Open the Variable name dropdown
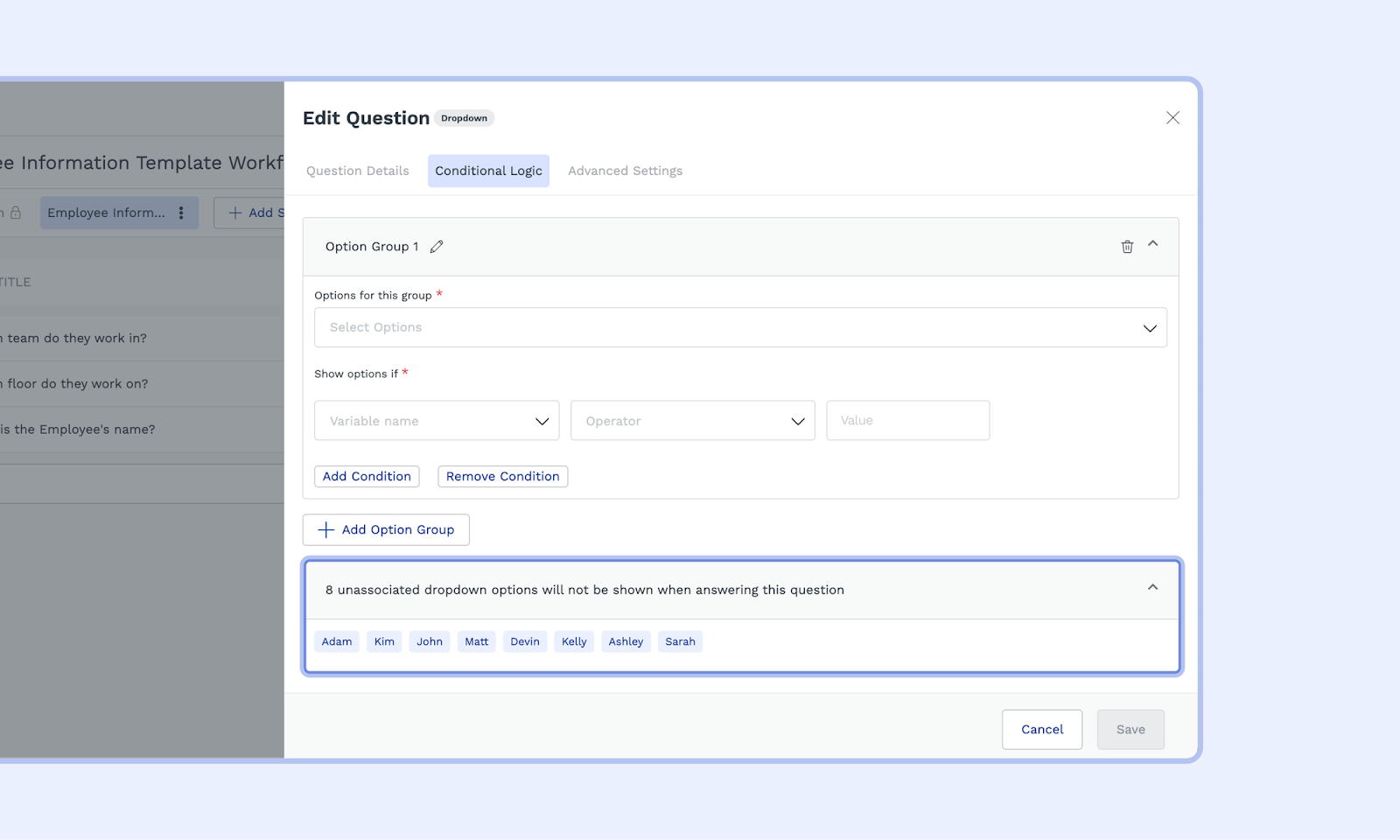 click(437, 421)
